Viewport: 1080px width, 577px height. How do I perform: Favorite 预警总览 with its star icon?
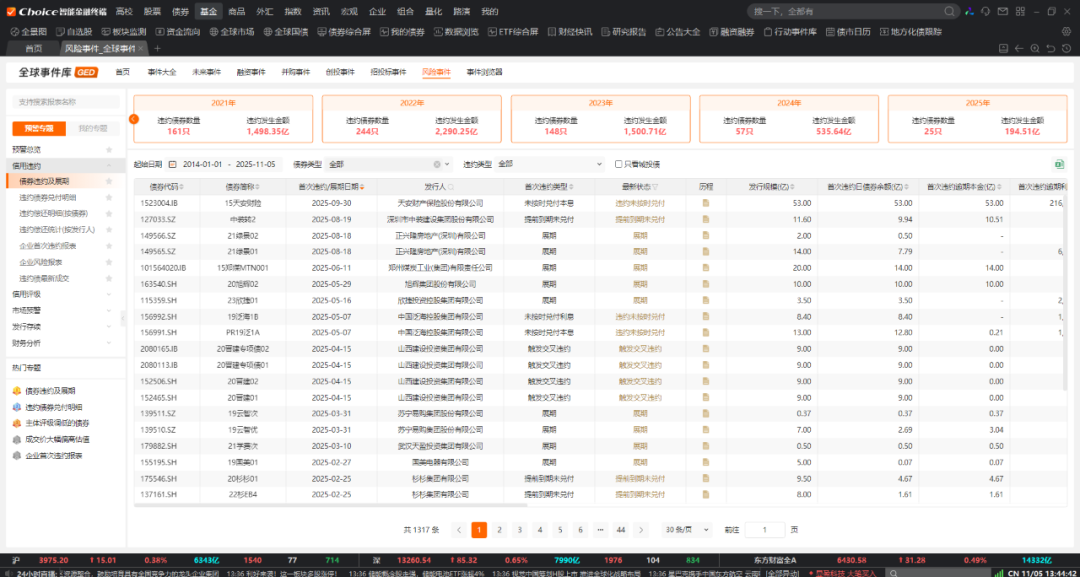(x=108, y=149)
